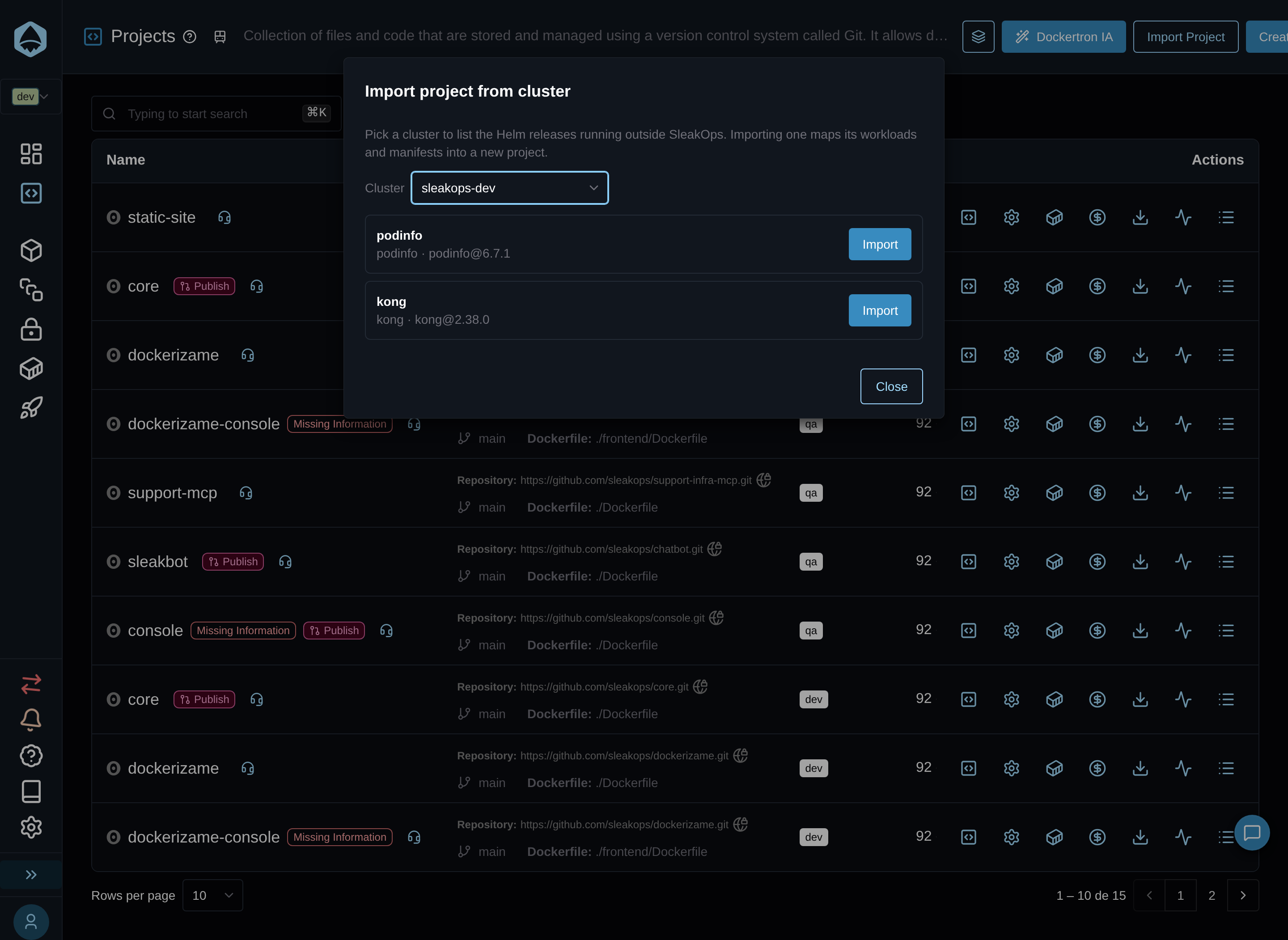Open settings gear for static-site row
The width and height of the screenshot is (1288, 940).
click(x=1011, y=217)
